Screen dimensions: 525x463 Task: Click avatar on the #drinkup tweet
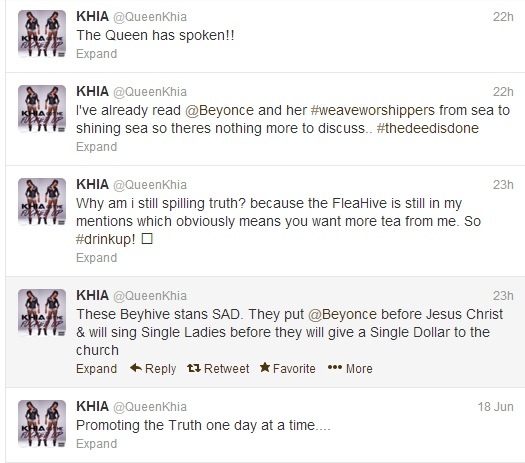42,202
